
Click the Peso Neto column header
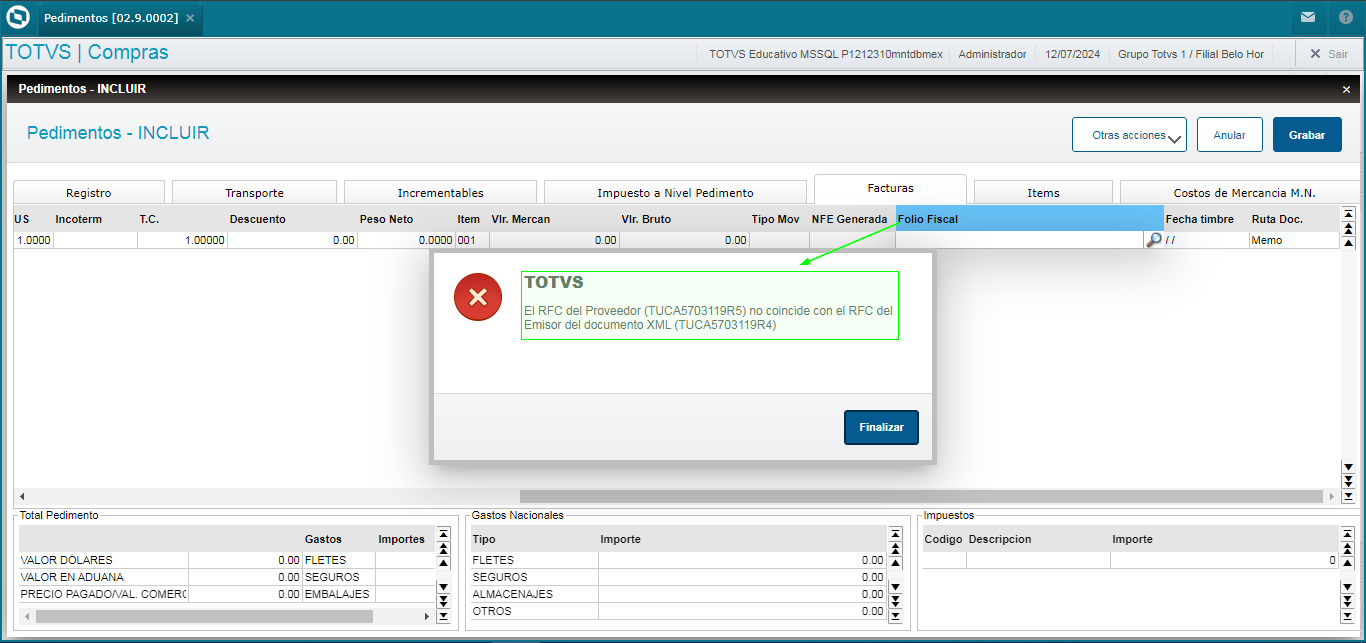coord(407,219)
